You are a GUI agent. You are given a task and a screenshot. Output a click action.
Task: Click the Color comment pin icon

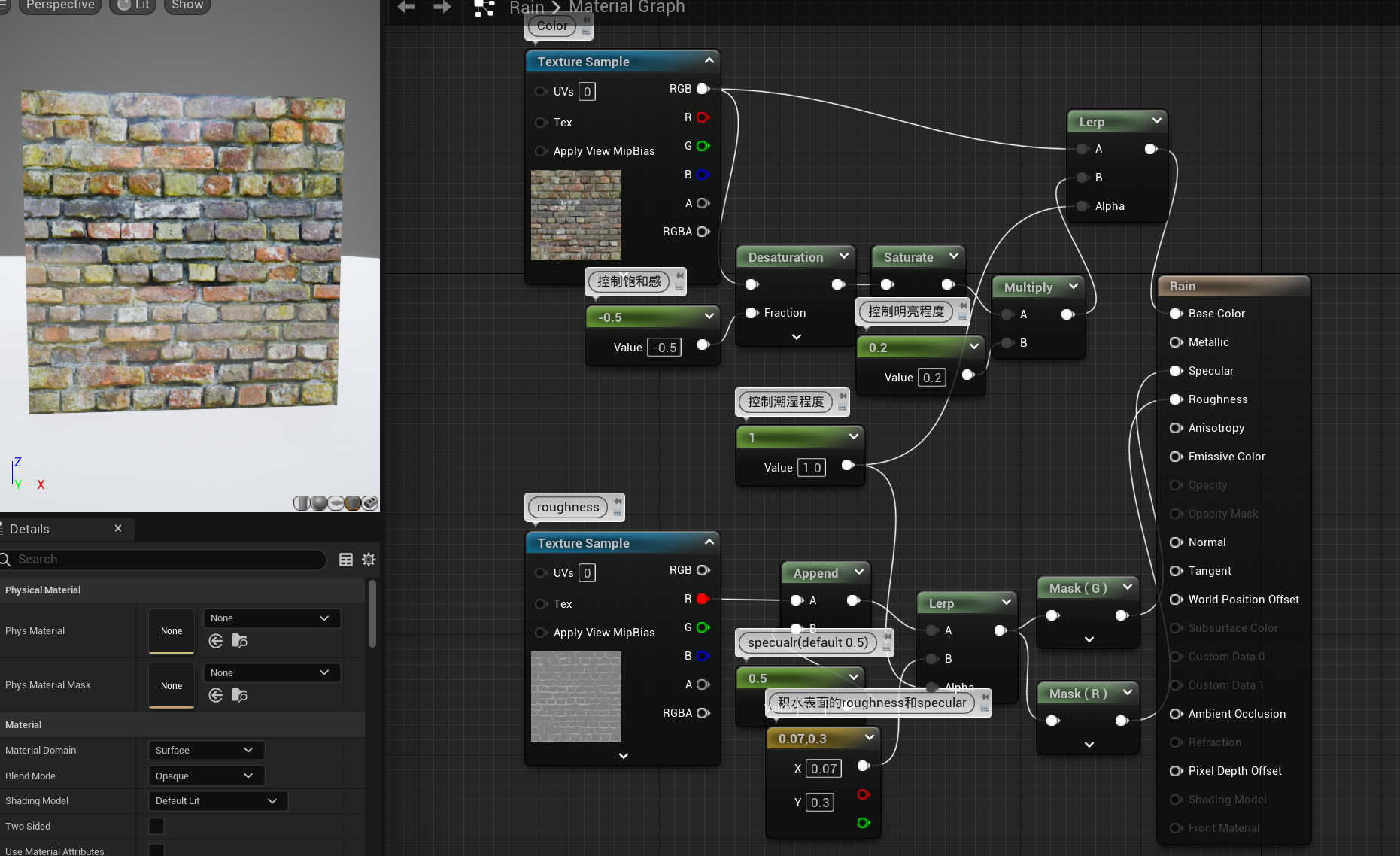click(x=586, y=20)
